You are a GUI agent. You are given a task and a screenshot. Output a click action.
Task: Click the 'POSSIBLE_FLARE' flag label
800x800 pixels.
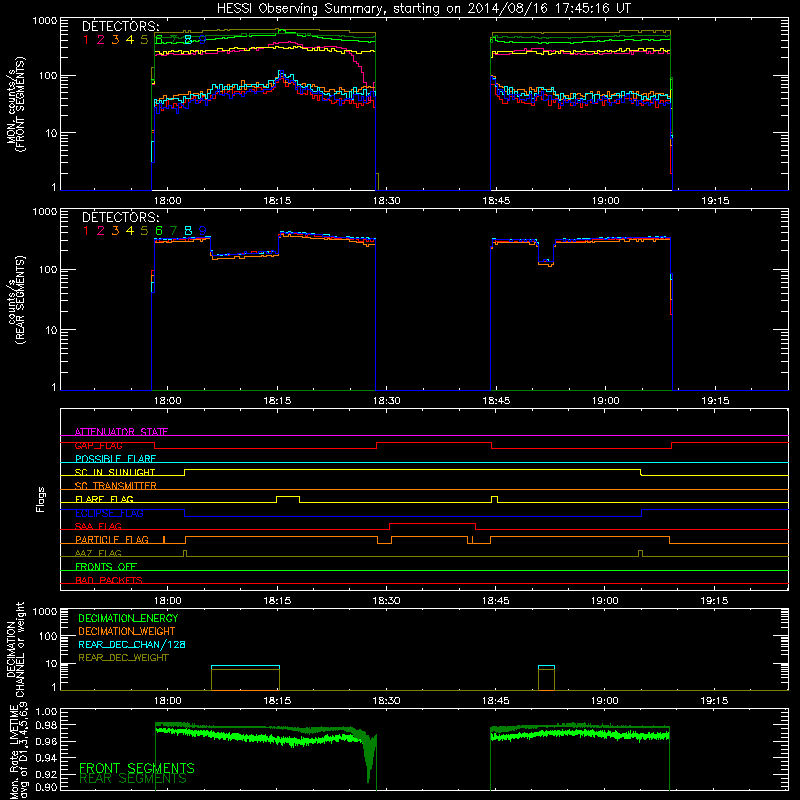point(115,459)
